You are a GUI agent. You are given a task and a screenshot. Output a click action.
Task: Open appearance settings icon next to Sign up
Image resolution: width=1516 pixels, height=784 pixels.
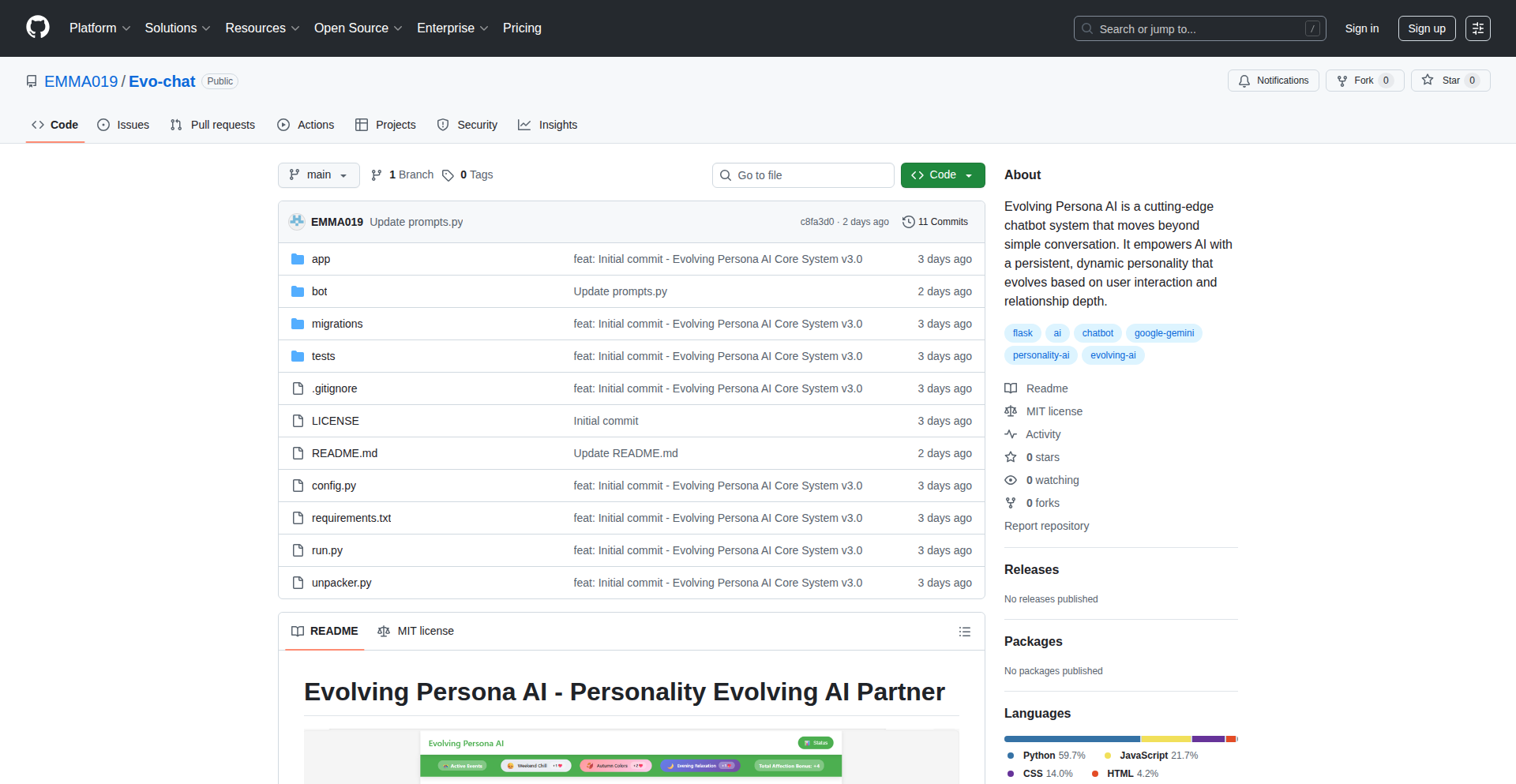1478,28
